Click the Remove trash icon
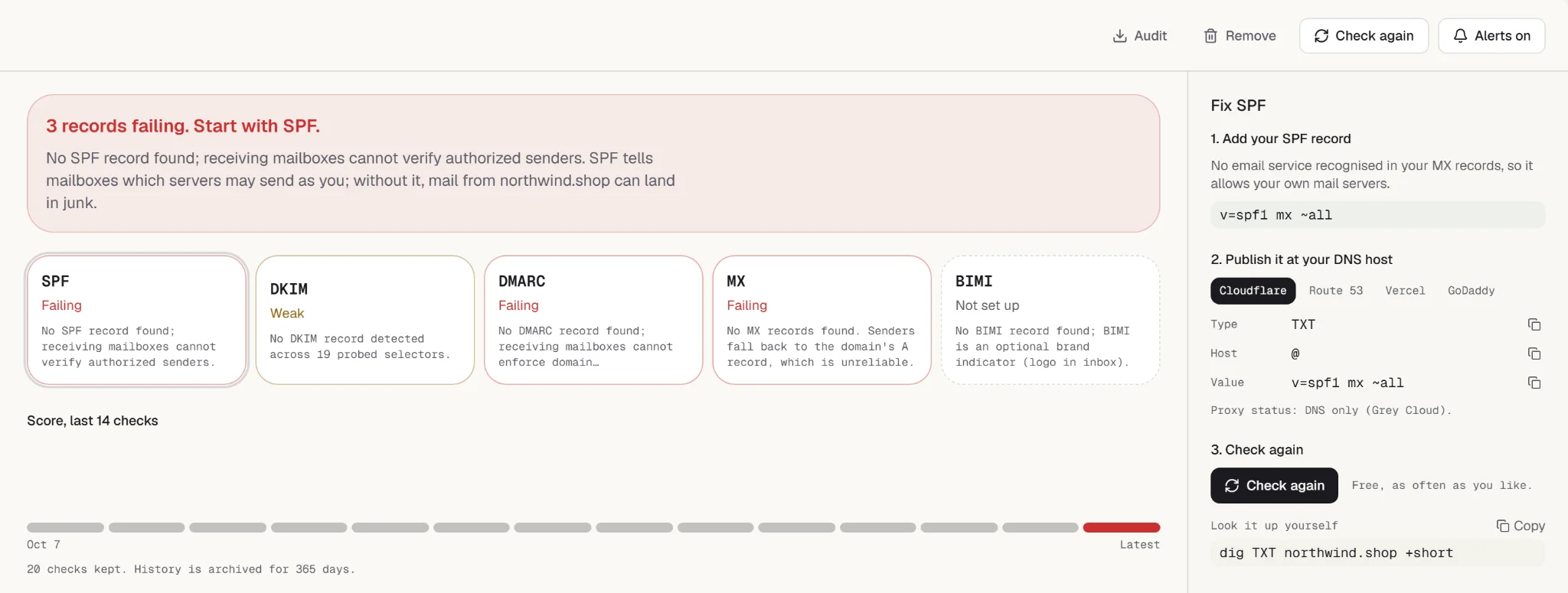1568x593 pixels. [1210, 36]
